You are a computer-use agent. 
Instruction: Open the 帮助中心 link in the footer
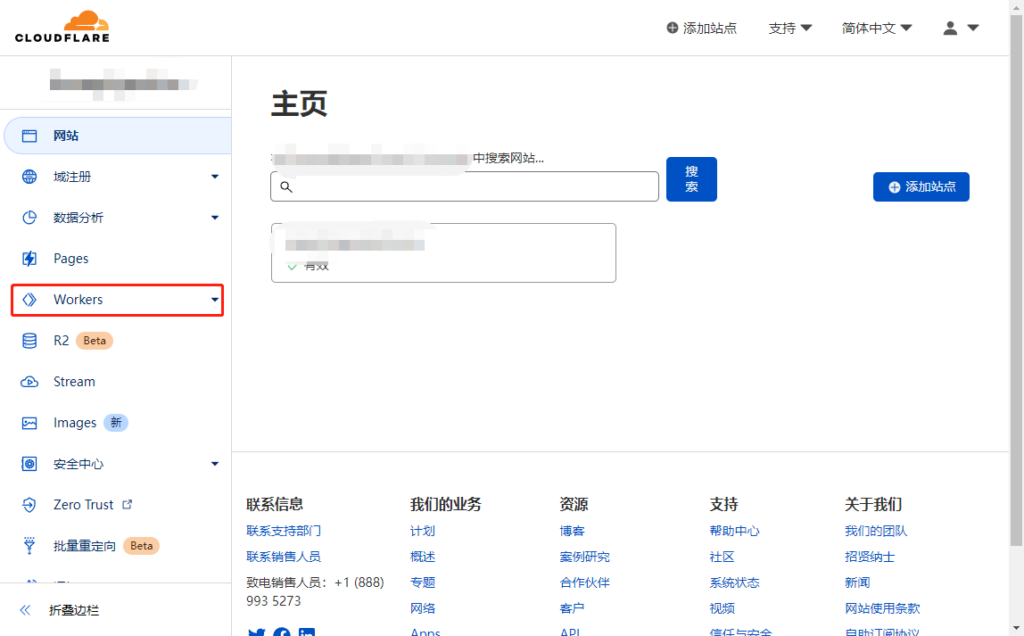click(734, 530)
